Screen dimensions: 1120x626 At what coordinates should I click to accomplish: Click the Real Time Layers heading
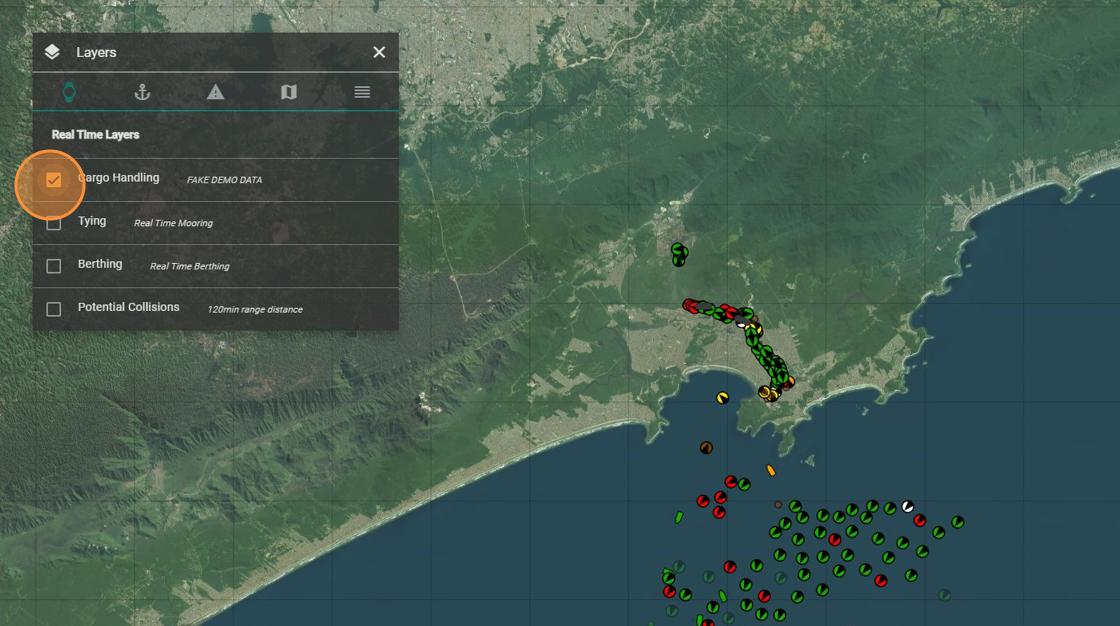click(96, 134)
